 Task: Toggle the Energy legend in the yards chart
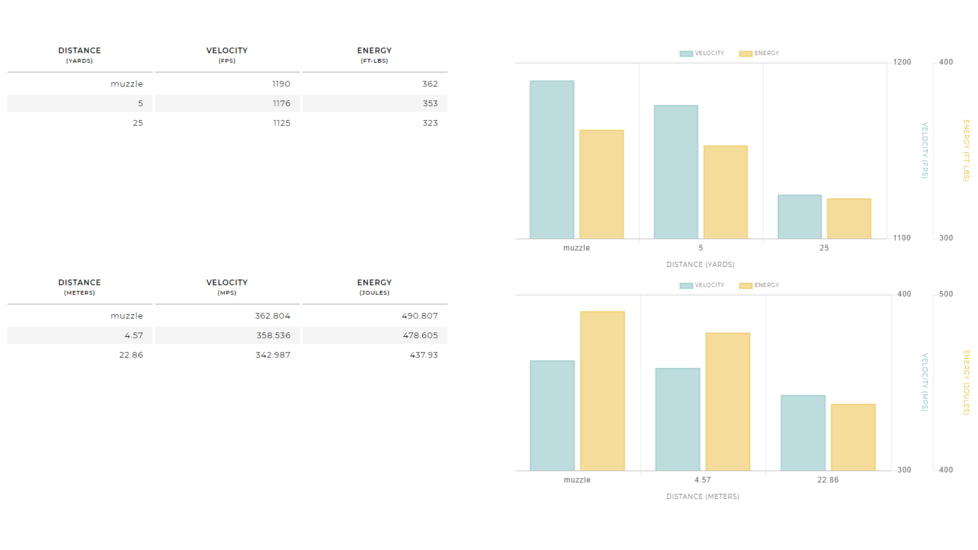(760, 53)
